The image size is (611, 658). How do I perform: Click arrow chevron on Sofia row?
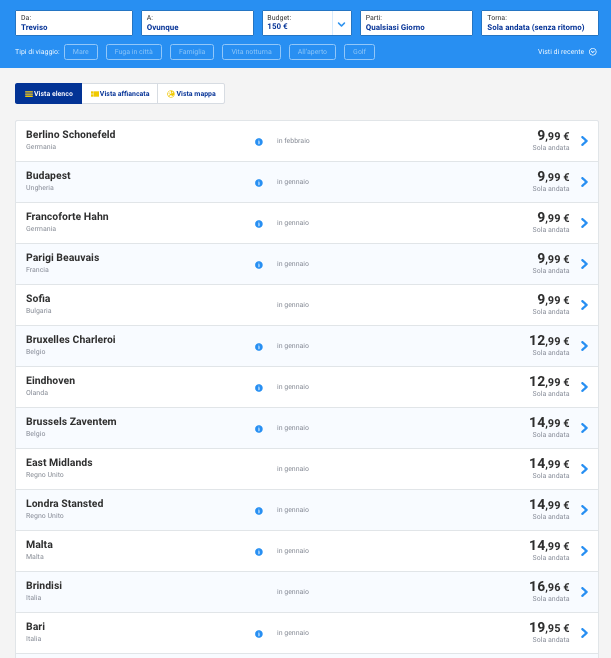click(584, 305)
